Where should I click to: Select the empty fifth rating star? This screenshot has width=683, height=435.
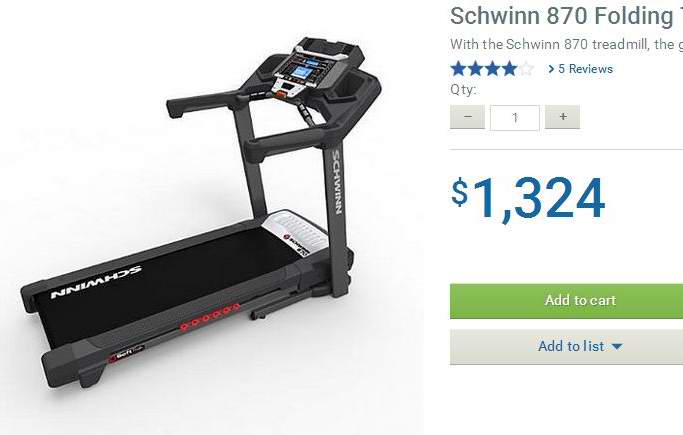point(526,69)
